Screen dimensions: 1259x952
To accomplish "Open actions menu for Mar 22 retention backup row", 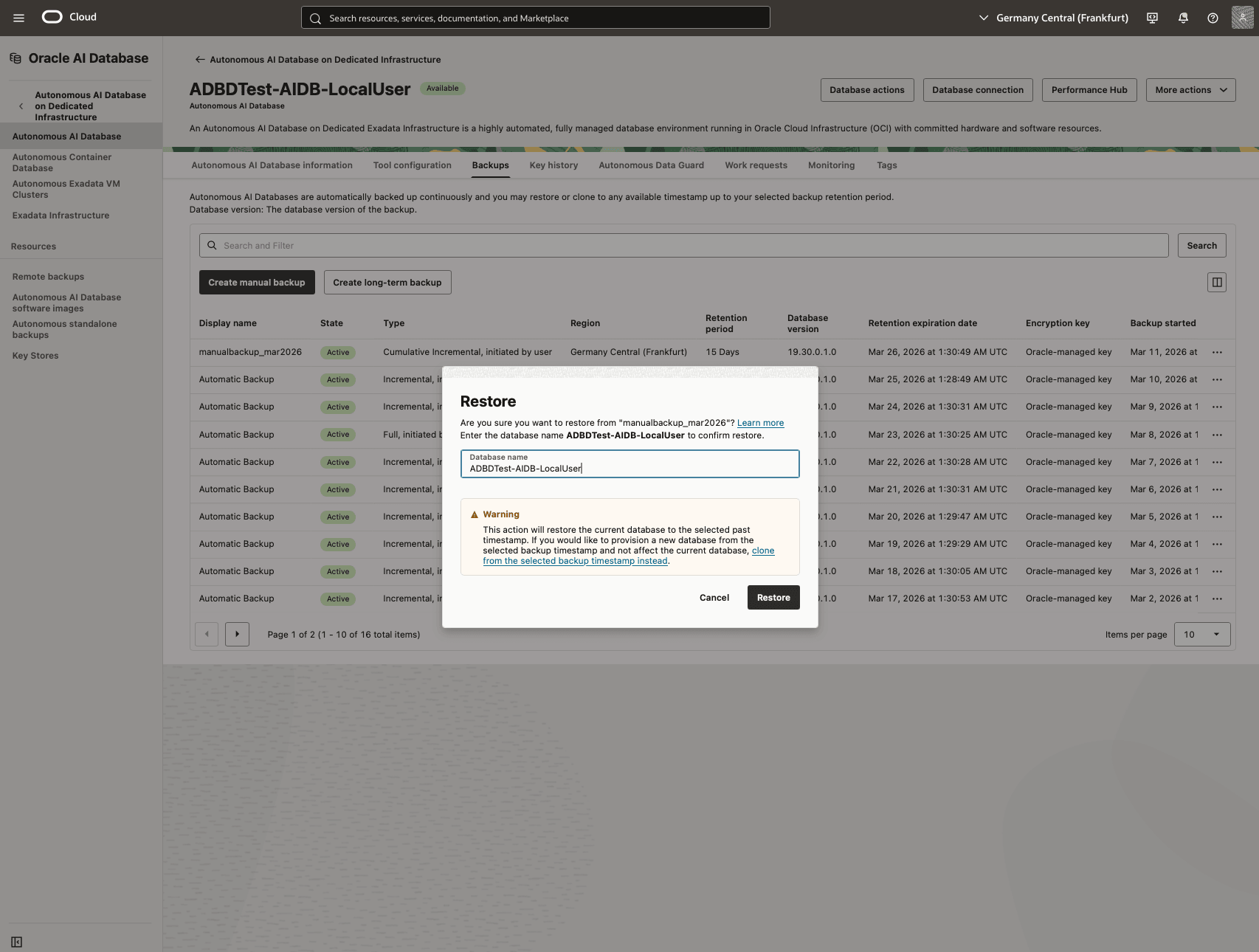I will (1217, 462).
